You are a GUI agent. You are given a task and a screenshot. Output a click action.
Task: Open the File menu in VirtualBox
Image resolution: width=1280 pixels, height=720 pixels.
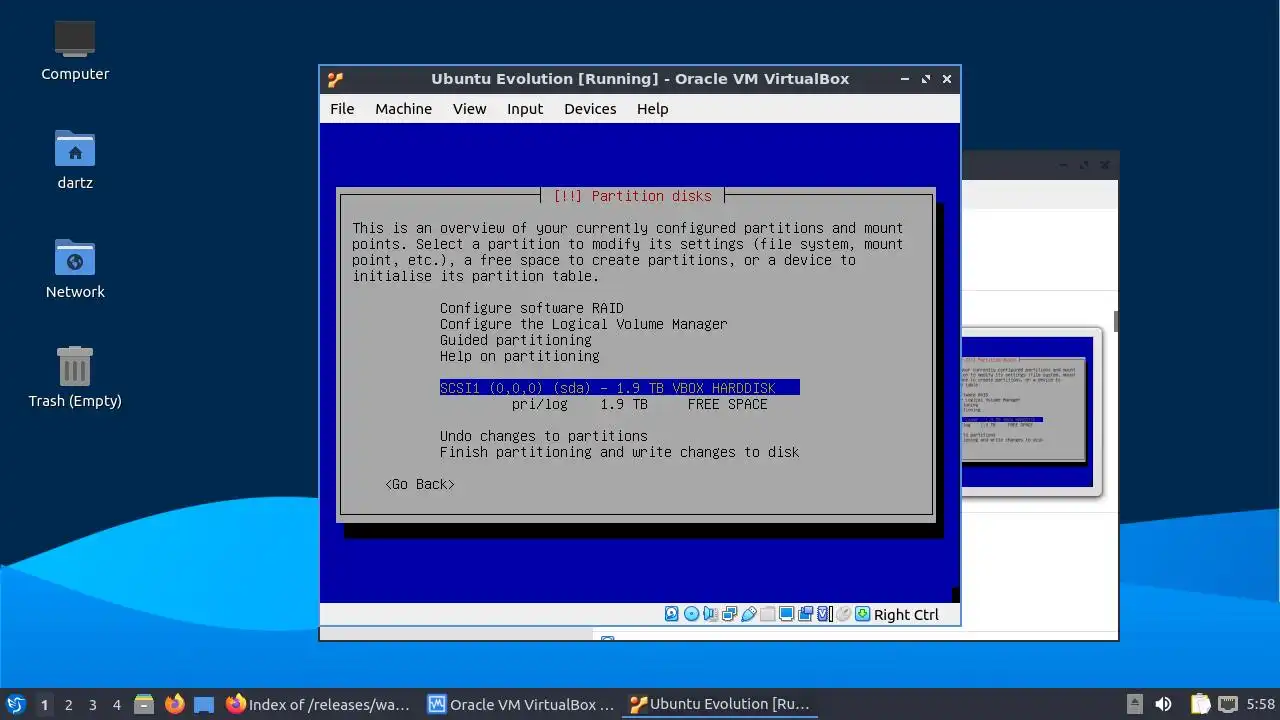(x=342, y=109)
